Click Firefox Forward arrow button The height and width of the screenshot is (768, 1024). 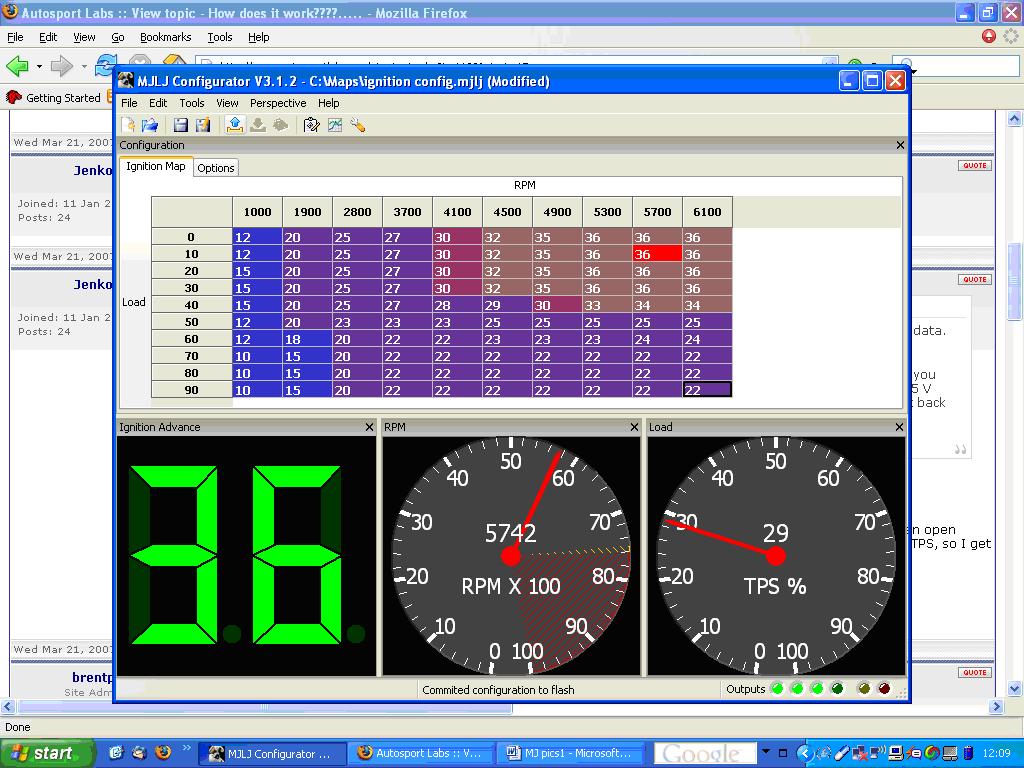62,65
